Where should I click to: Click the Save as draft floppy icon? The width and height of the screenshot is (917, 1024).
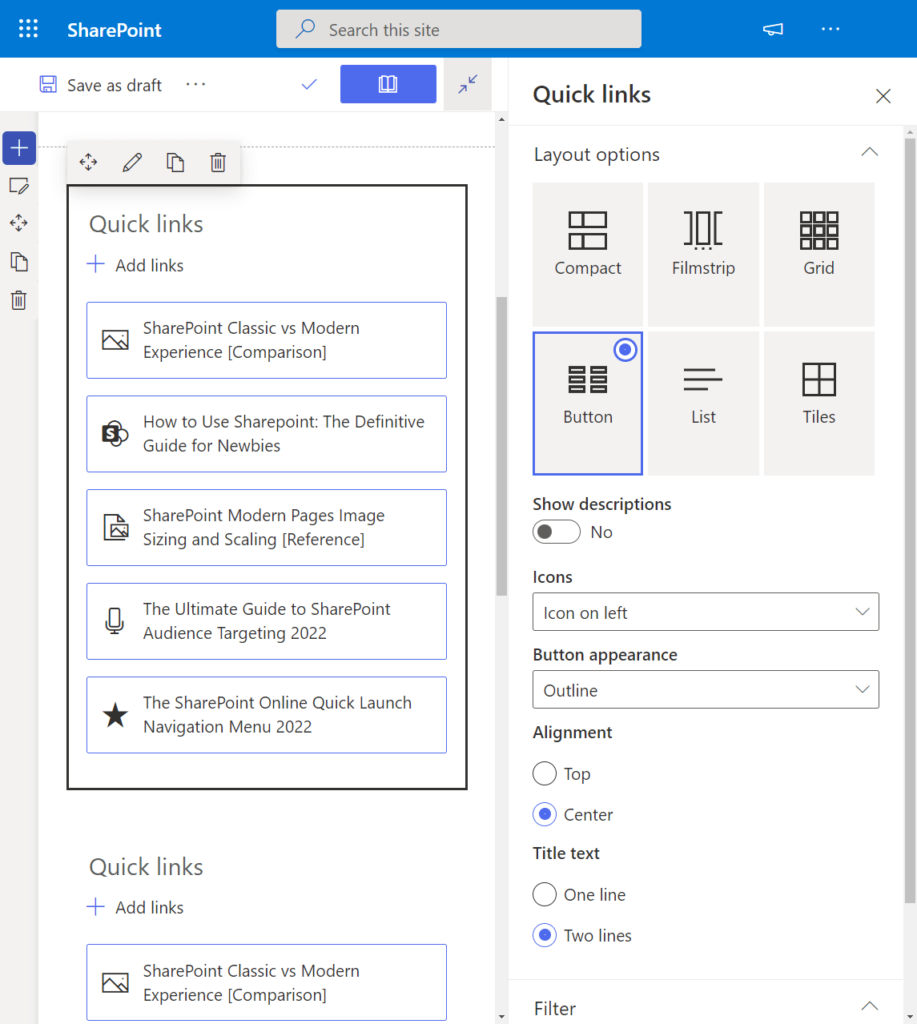48,84
